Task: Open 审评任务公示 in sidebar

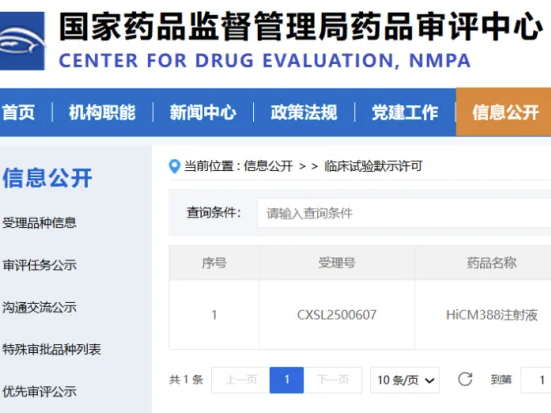Action: [39, 265]
